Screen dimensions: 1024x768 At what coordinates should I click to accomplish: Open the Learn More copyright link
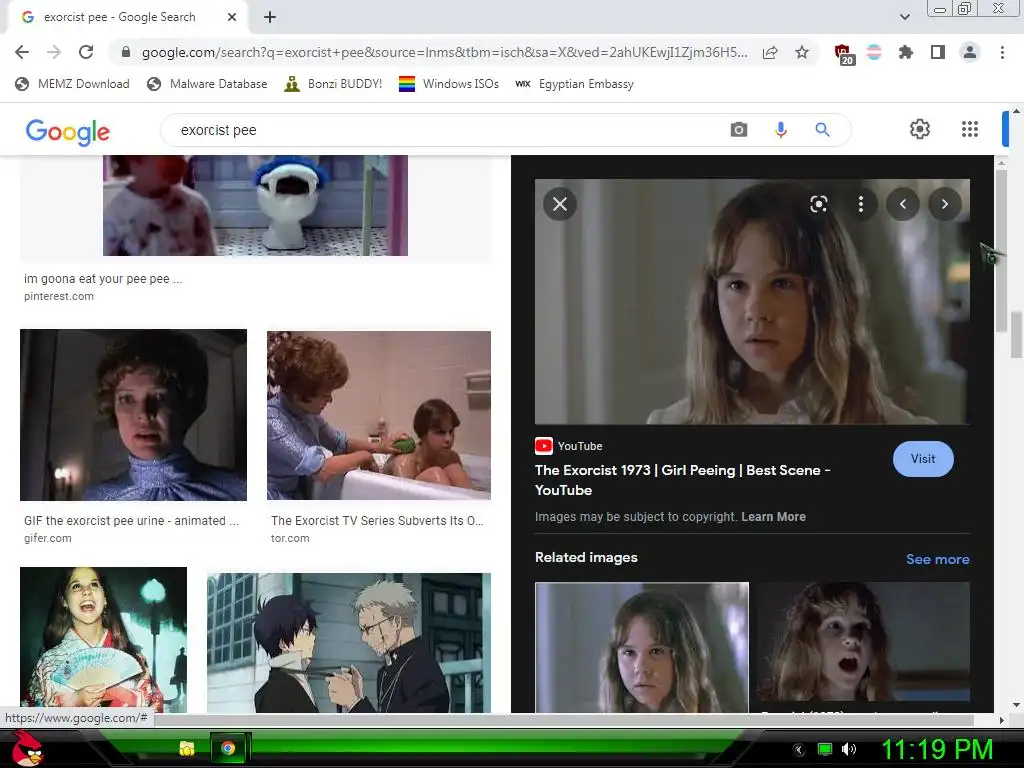[773, 517]
